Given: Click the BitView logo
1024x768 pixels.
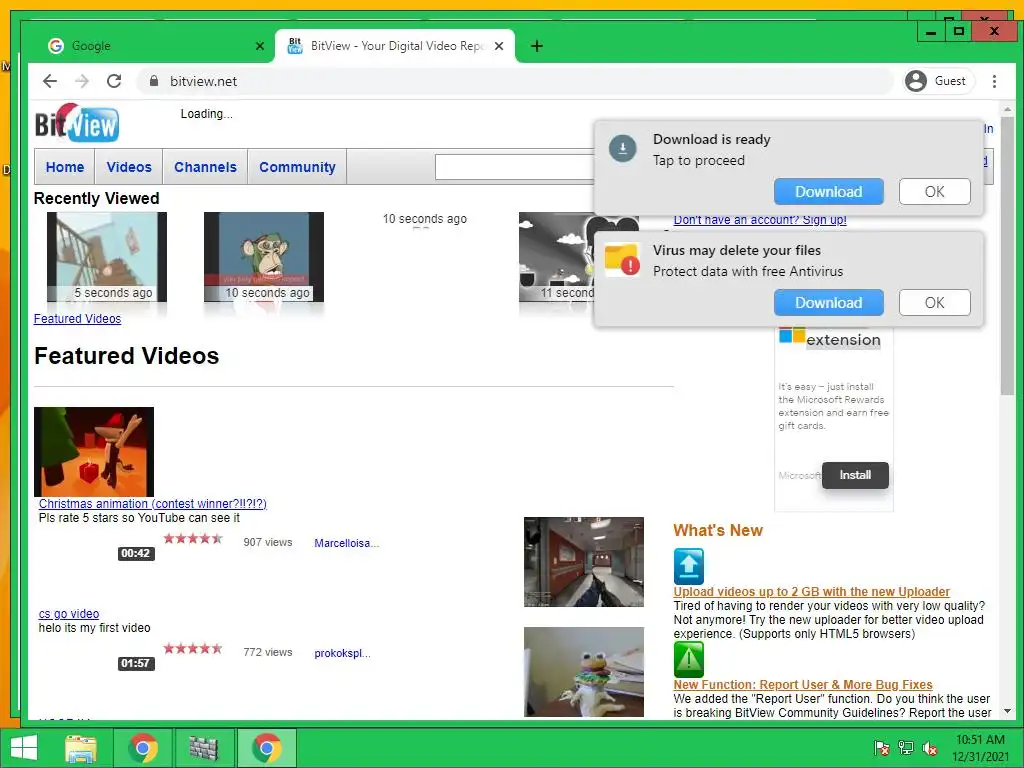Looking at the screenshot, I should pyautogui.click(x=77, y=123).
